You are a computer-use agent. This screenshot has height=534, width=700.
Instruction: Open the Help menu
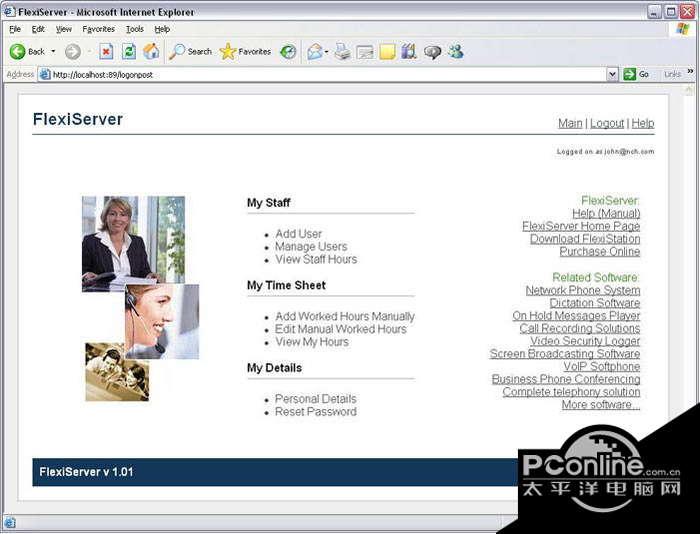[162, 29]
